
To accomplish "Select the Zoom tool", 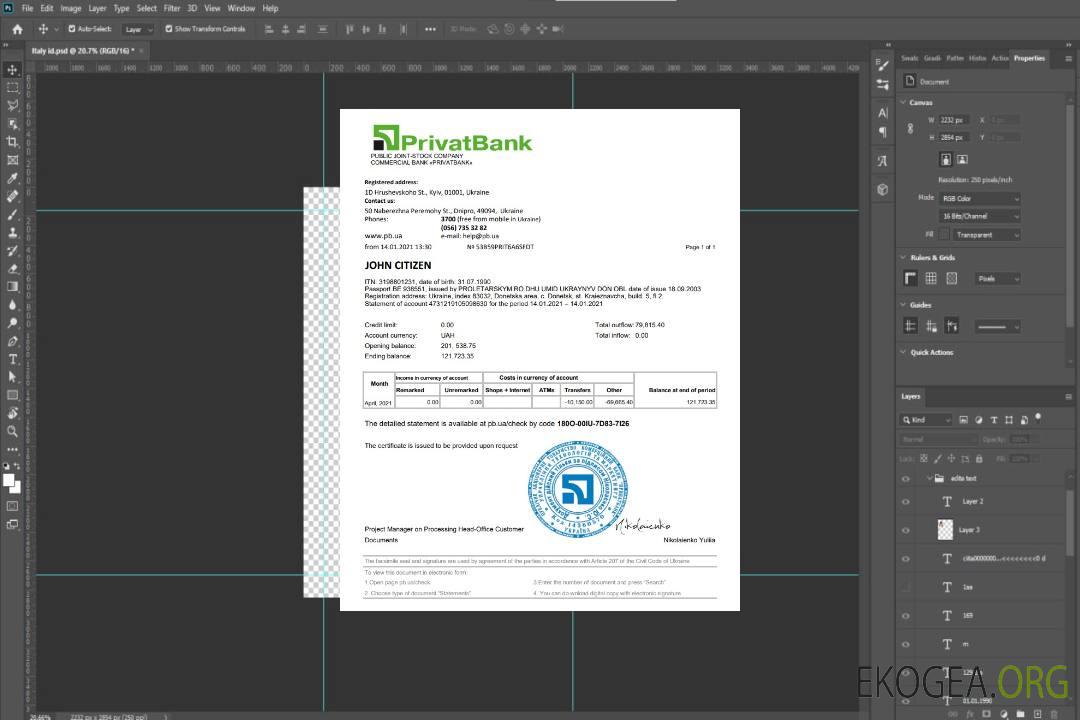I will 12,431.
